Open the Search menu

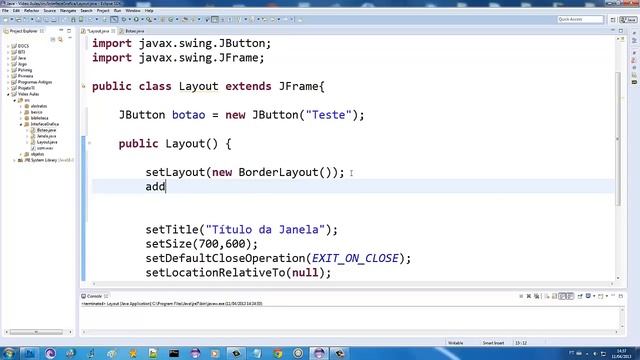click(x=86, y=11)
